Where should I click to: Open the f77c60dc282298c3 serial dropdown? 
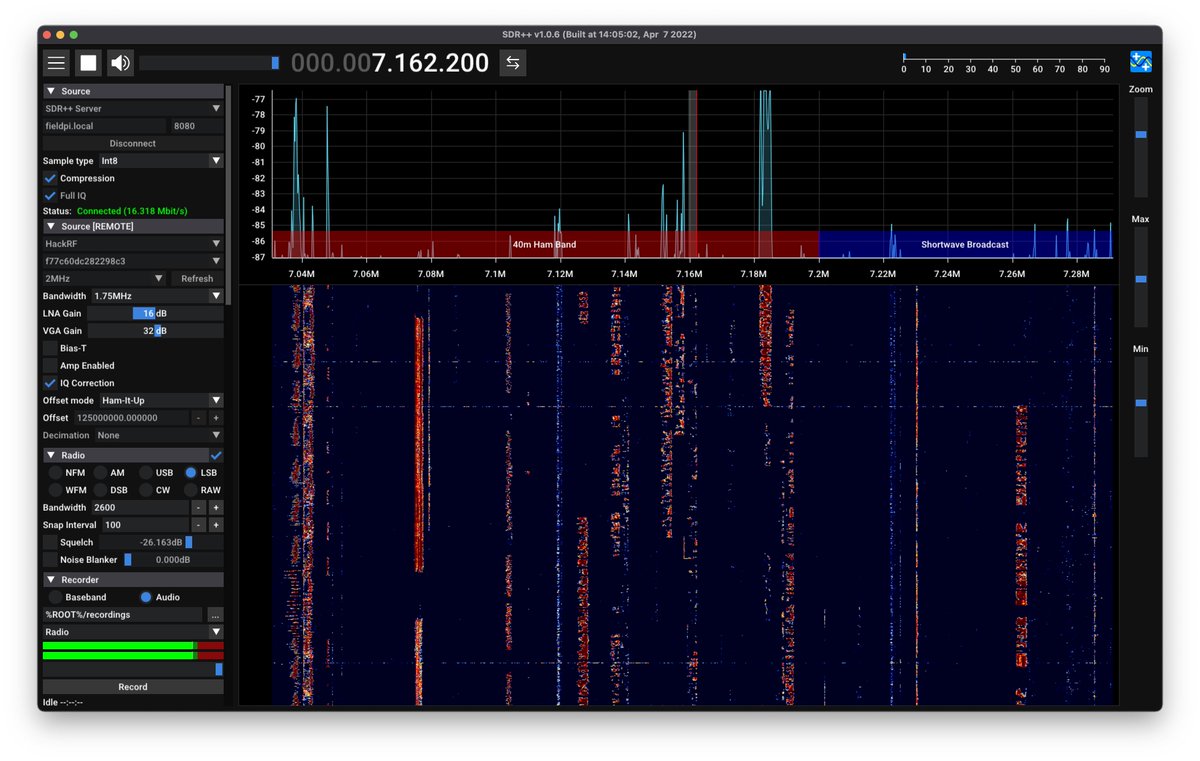[x=133, y=261]
